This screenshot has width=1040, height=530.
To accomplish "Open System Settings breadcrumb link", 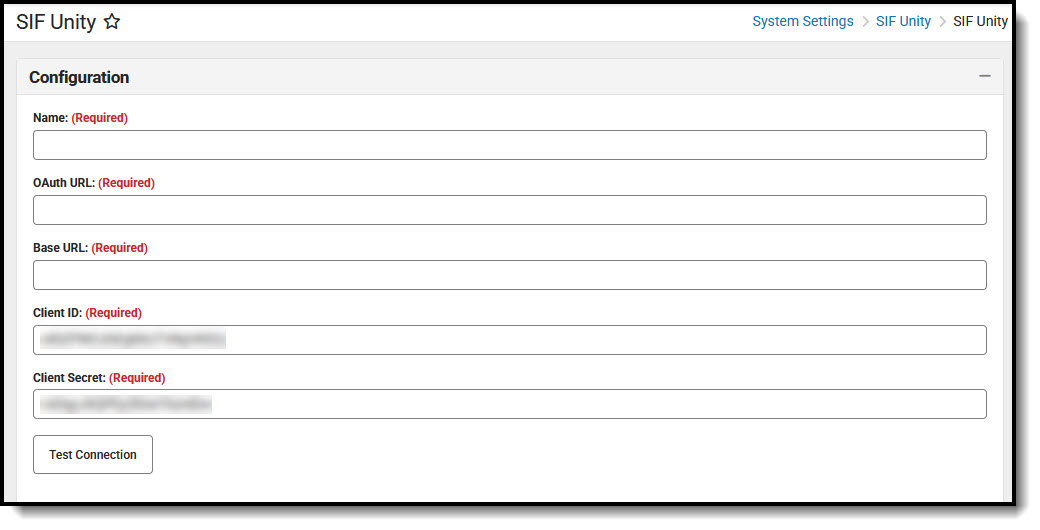I will [803, 21].
